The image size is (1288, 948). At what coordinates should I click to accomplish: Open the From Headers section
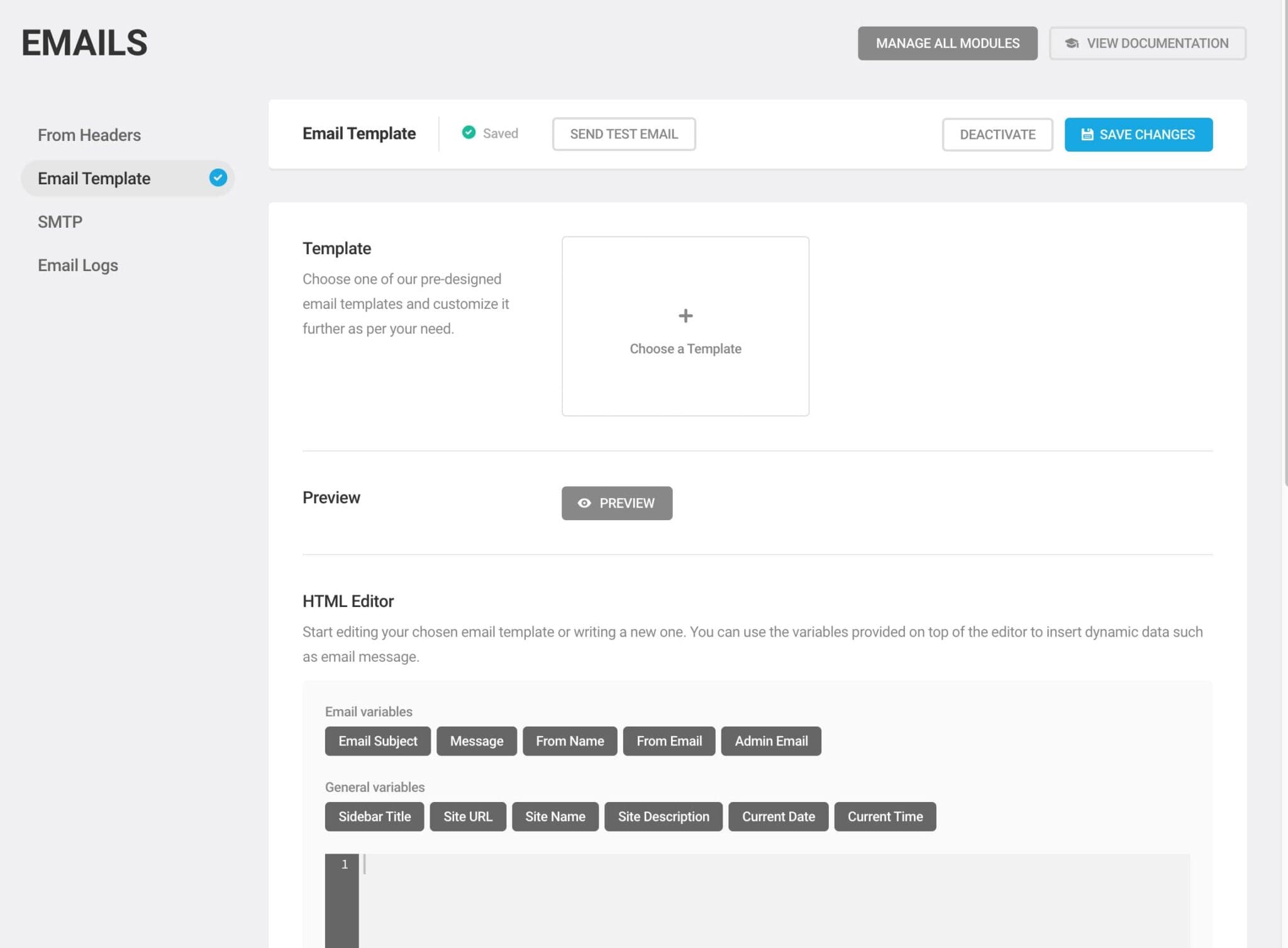(89, 135)
